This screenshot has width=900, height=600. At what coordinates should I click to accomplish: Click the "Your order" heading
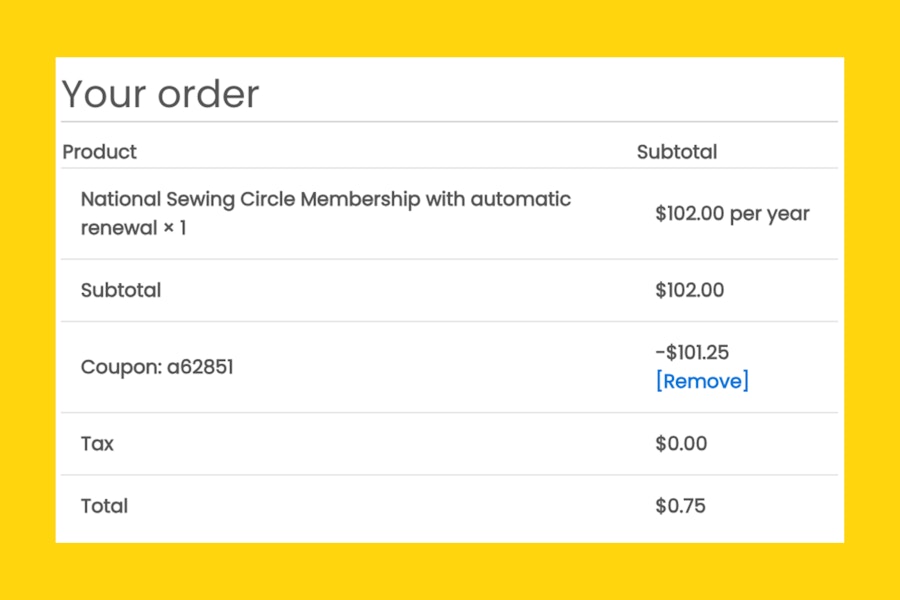[x=160, y=94]
